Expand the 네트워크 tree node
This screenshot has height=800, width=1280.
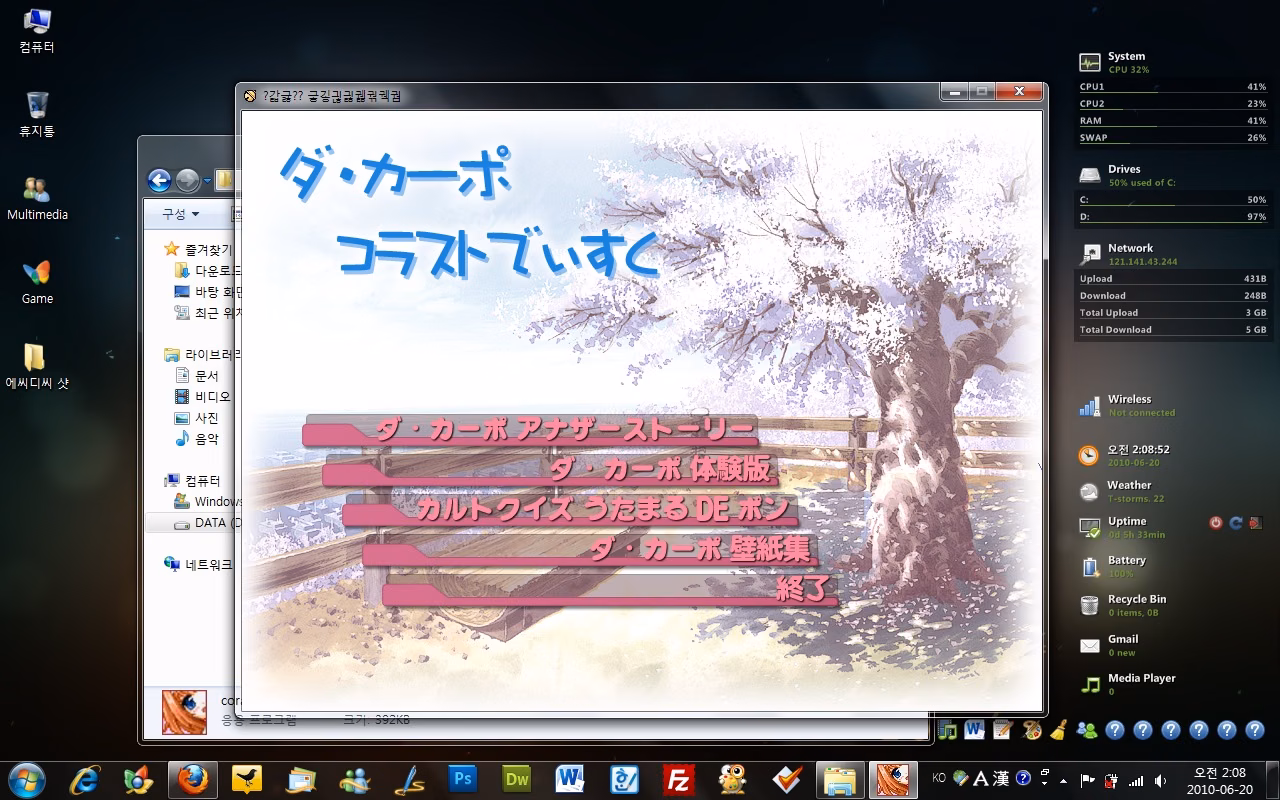coord(208,565)
